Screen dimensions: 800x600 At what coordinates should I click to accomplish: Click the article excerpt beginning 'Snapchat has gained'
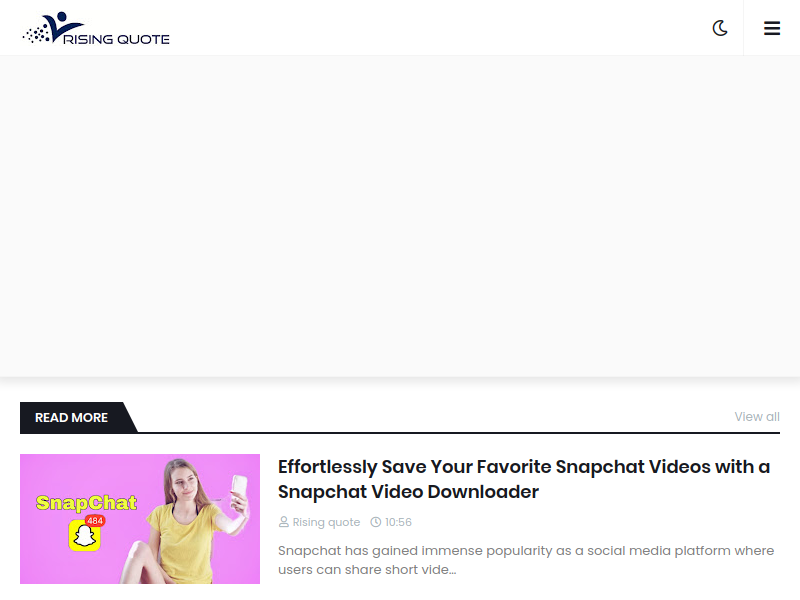[526, 560]
